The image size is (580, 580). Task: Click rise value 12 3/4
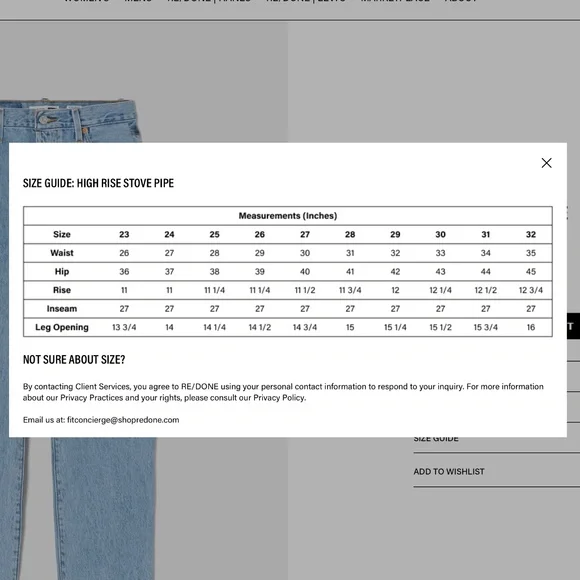pos(531,290)
